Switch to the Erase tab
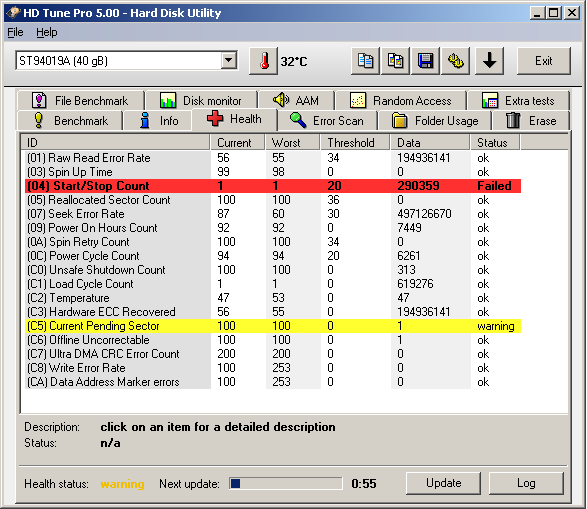The width and height of the screenshot is (587, 509). (x=531, y=121)
